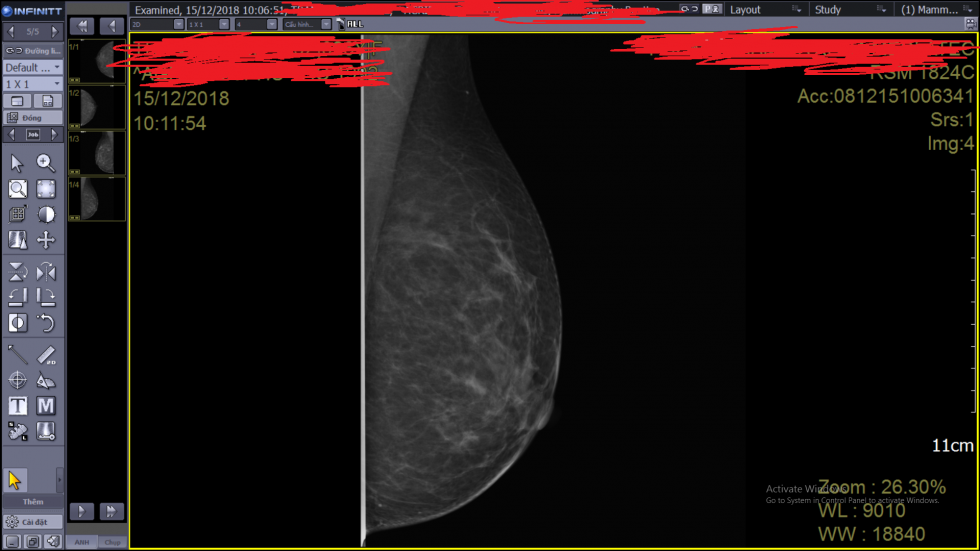Activate the pan/move tool
This screenshot has width=980, height=551.
[46, 240]
